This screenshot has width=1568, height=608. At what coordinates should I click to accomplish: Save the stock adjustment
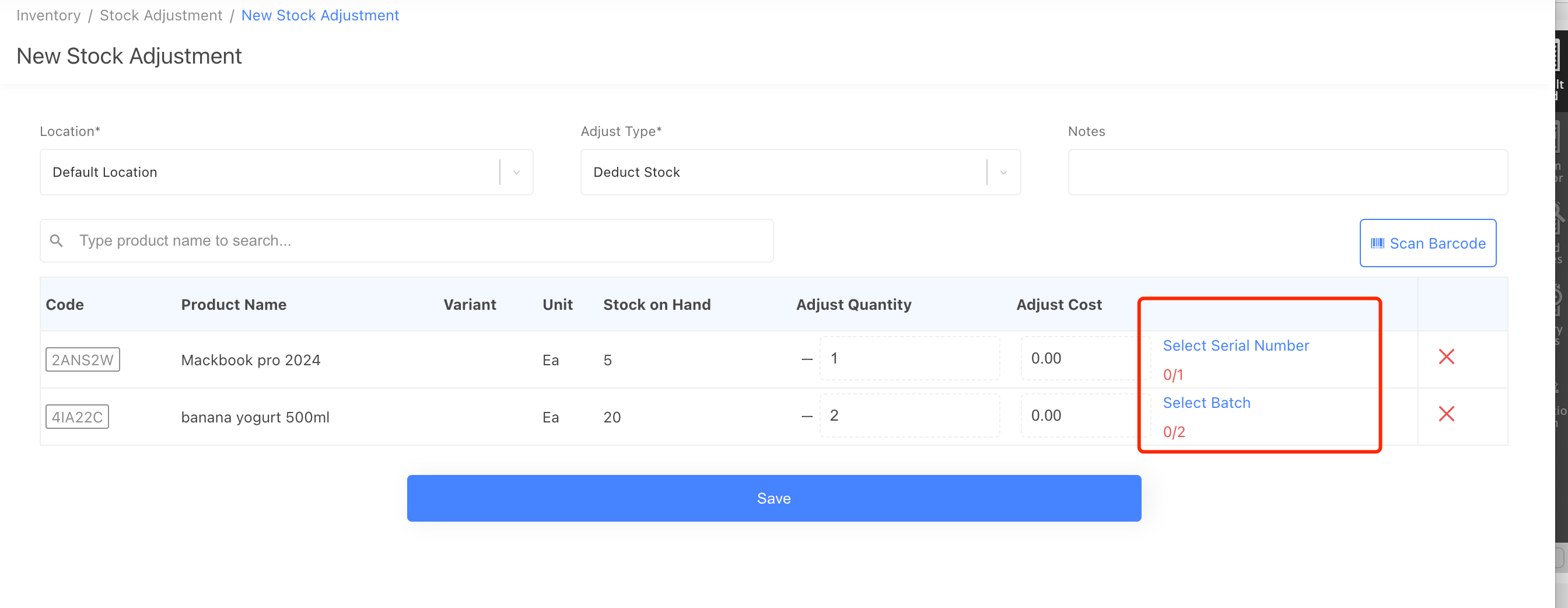(773, 498)
